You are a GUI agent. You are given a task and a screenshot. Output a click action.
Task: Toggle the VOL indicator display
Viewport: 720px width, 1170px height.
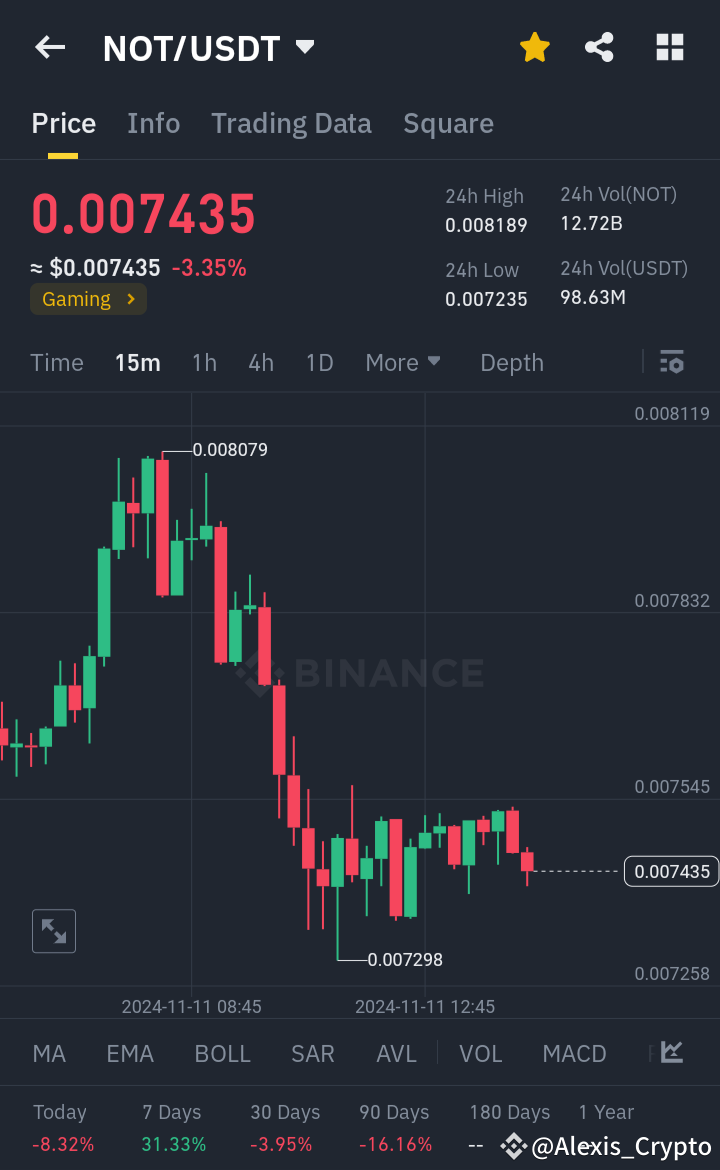pyautogui.click(x=481, y=1053)
